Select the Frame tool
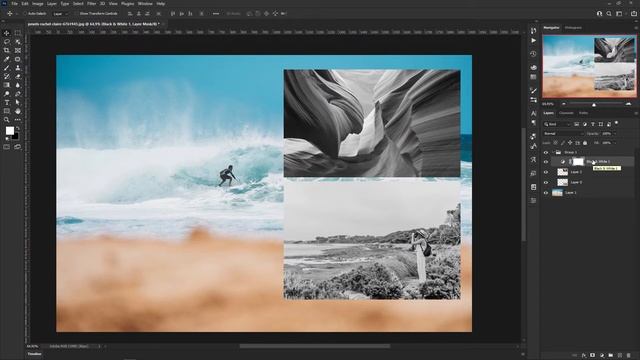640x360 pixels. (x=18, y=51)
